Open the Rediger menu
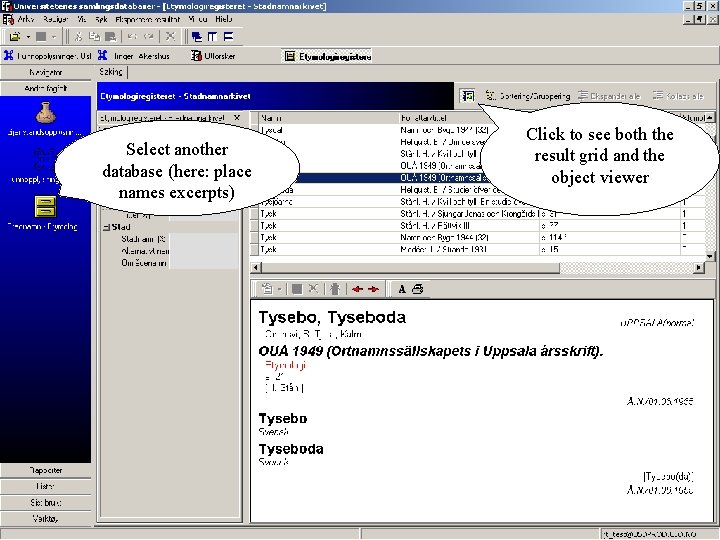 coord(56,19)
